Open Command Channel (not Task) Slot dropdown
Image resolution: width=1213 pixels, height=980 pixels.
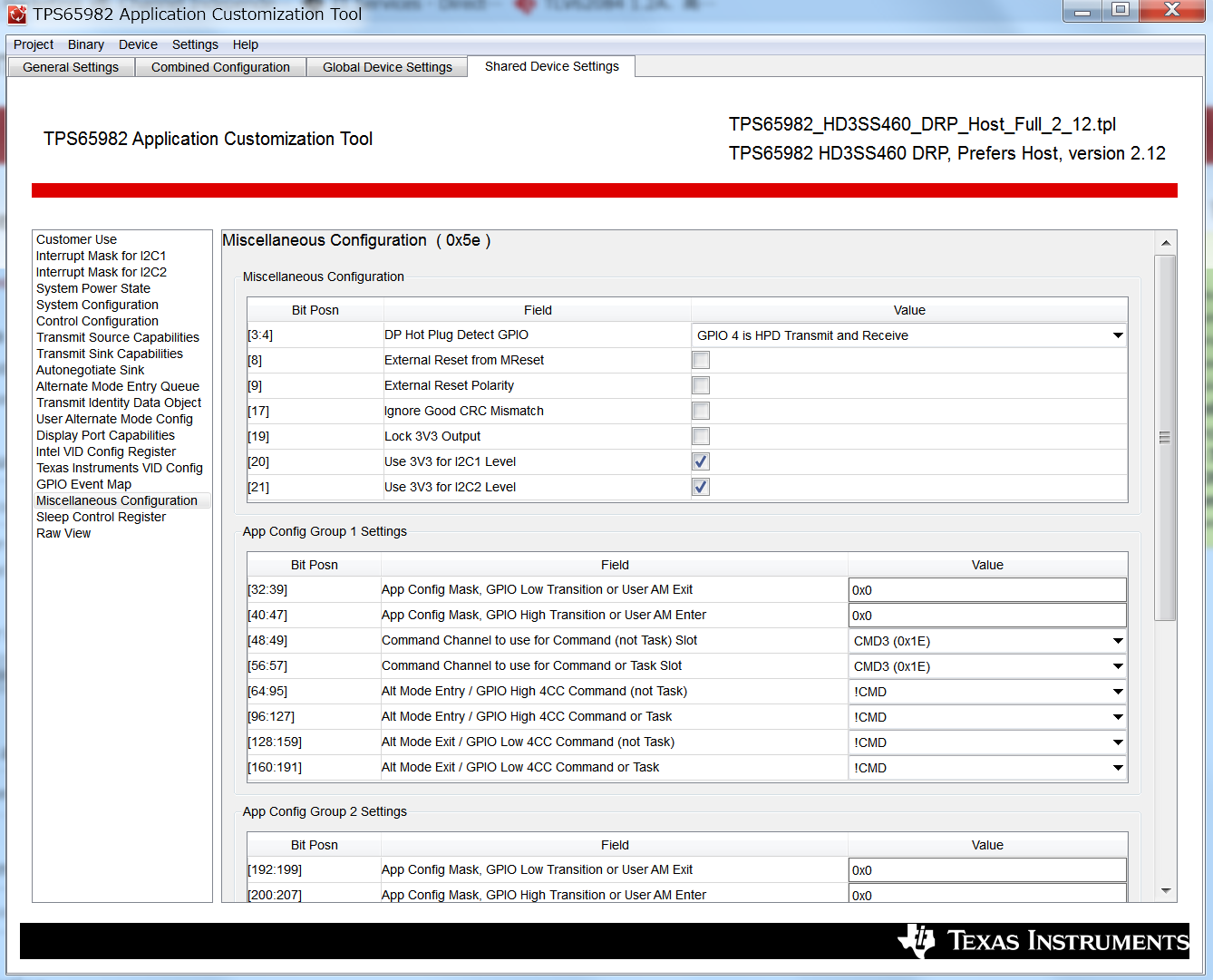[x=987, y=641]
